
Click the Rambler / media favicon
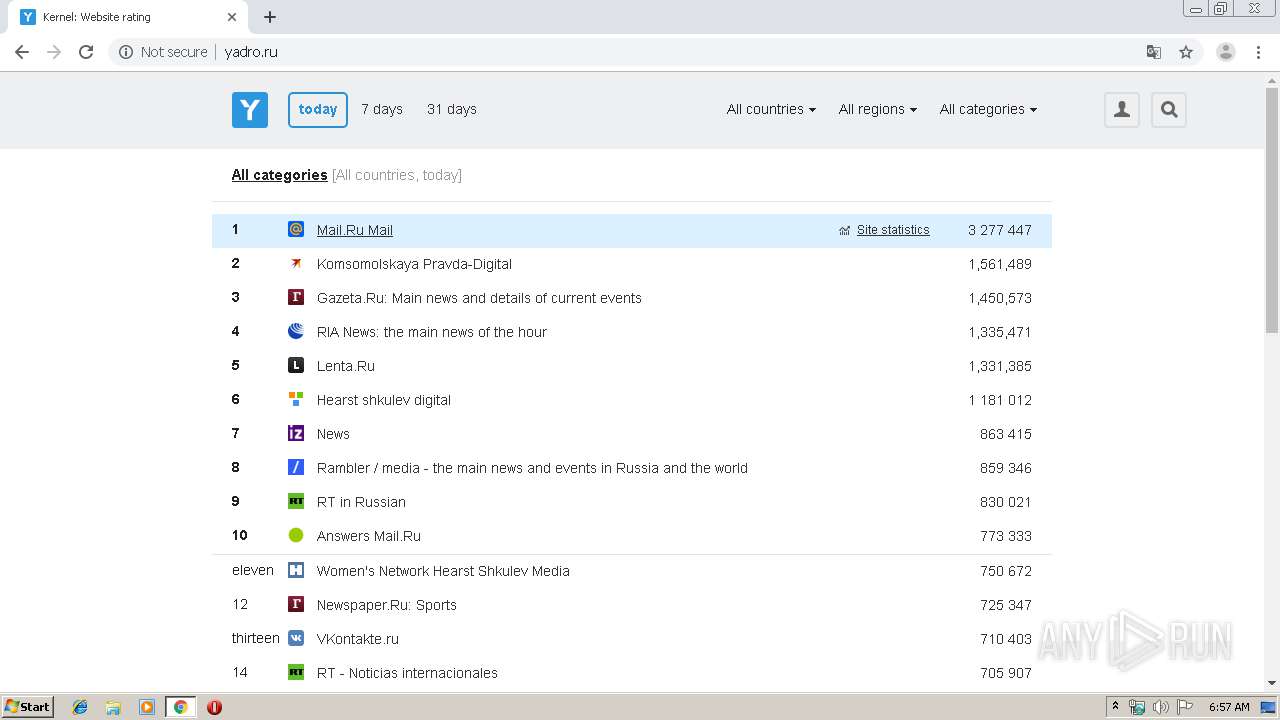click(x=296, y=467)
